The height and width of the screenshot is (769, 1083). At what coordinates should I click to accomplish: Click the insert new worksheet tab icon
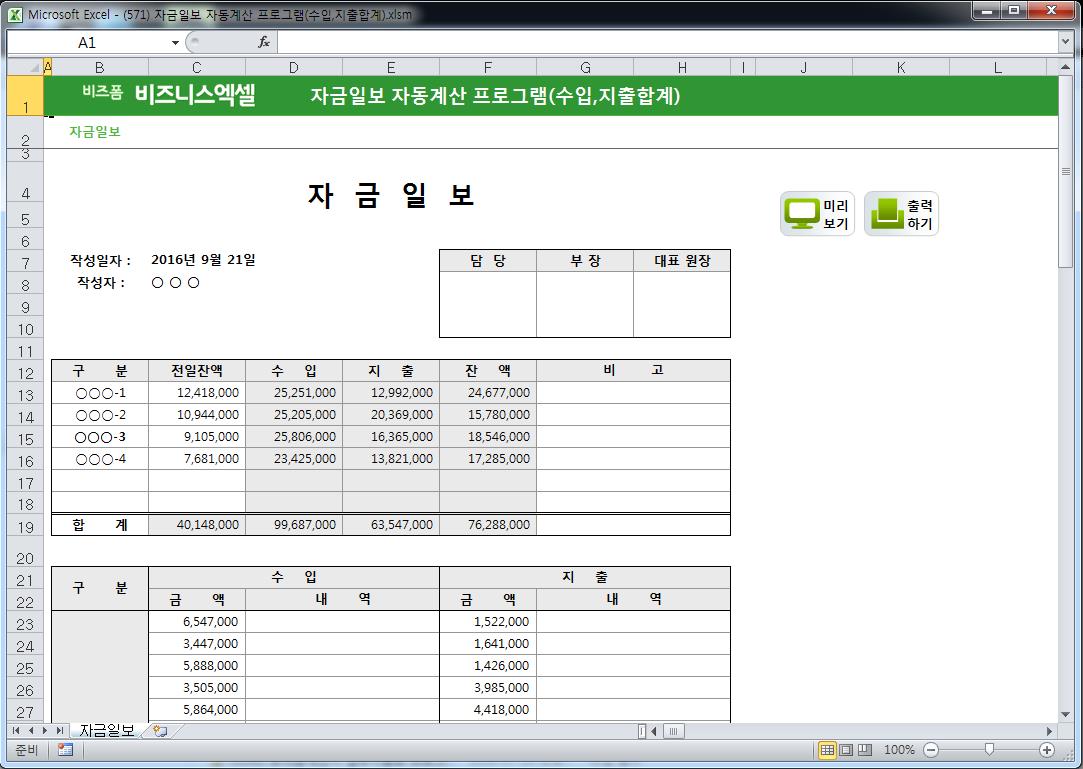tap(159, 731)
